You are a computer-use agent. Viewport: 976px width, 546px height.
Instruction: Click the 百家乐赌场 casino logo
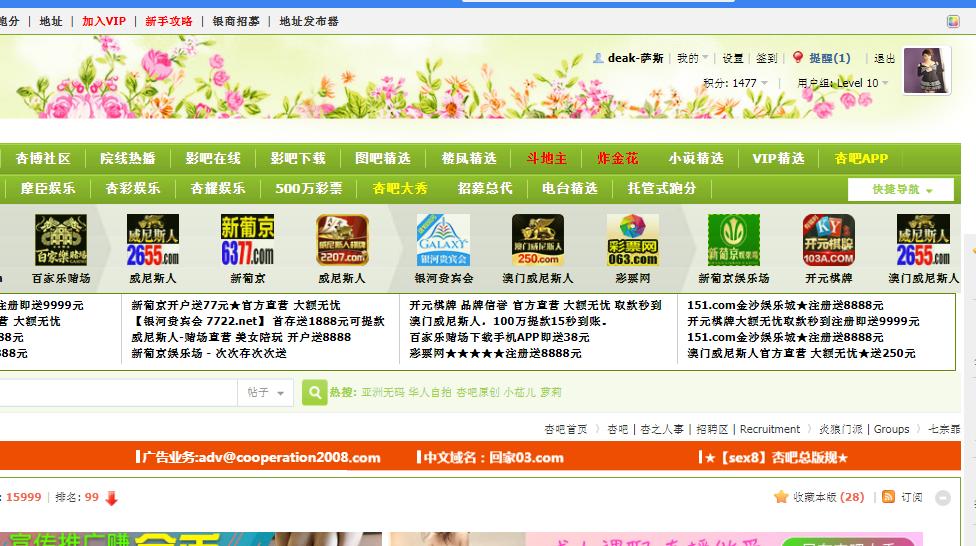click(61, 240)
